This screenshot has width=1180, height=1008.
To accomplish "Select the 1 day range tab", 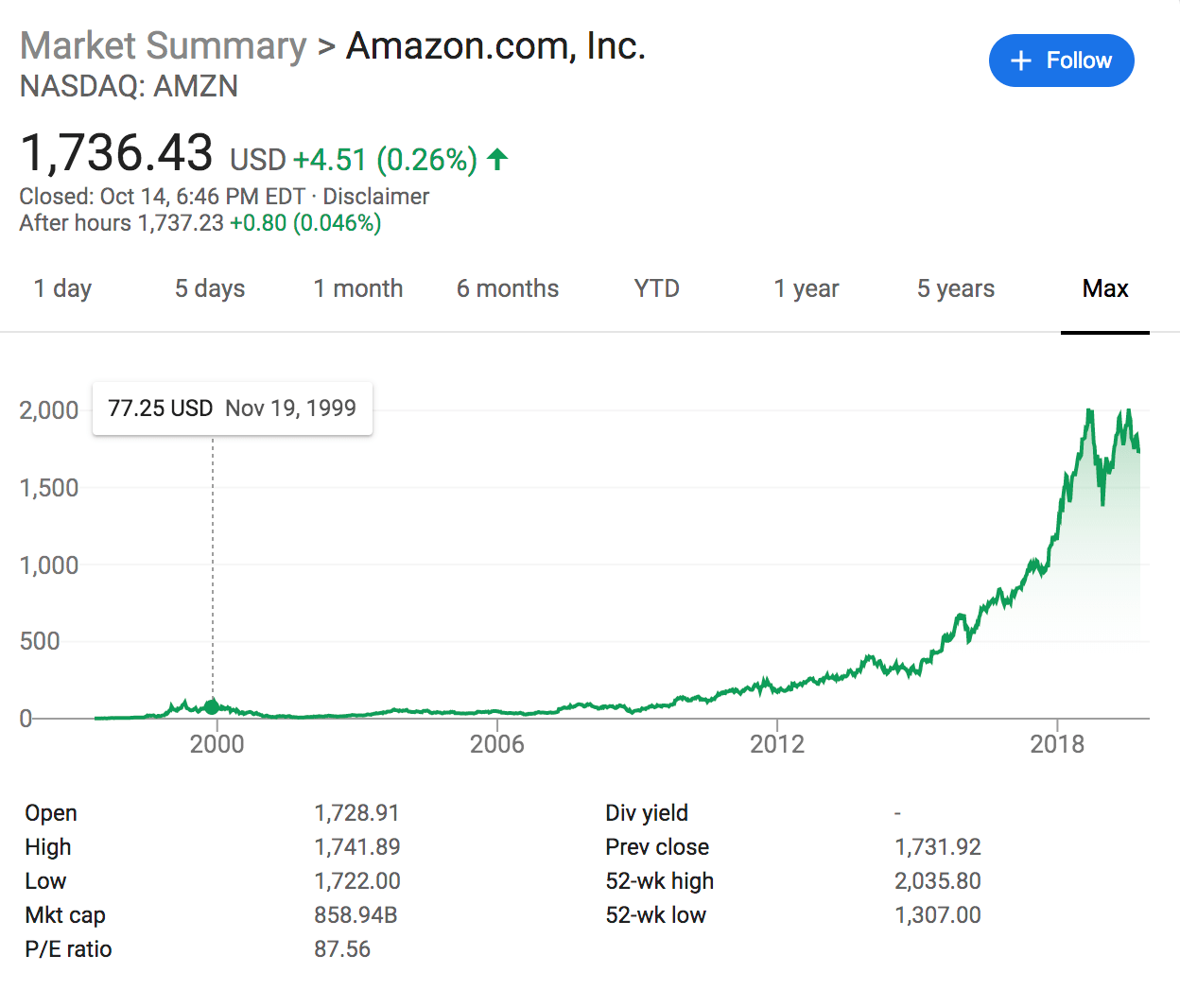I will pos(62,288).
